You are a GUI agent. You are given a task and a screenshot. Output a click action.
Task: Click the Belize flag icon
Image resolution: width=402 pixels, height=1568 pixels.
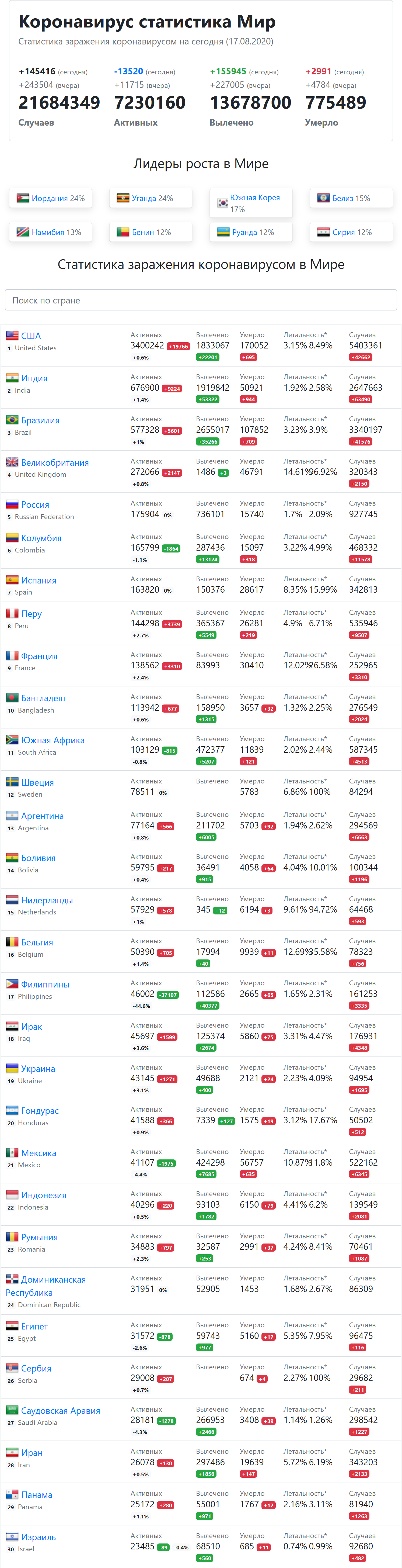click(x=324, y=198)
